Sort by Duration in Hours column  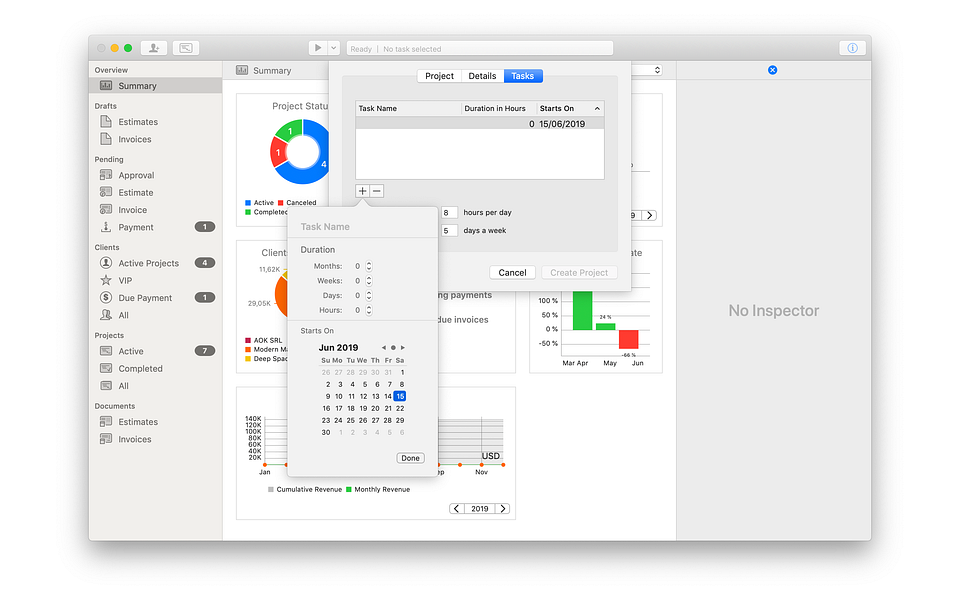click(499, 108)
